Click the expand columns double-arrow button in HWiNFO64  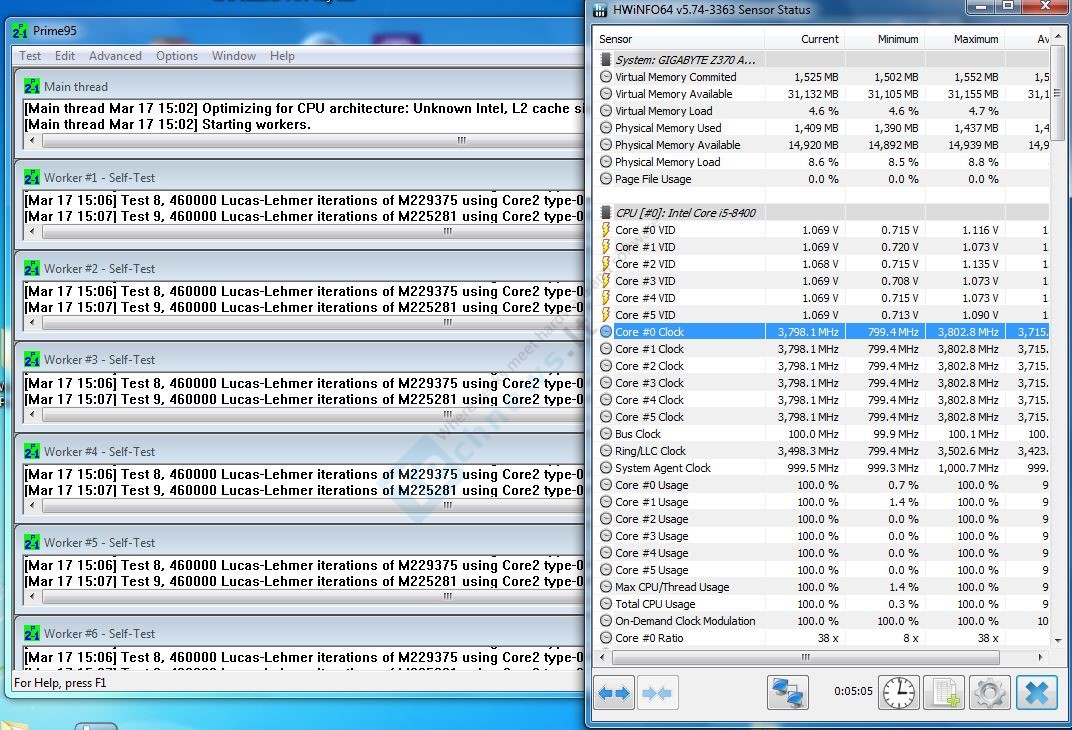tap(614, 693)
